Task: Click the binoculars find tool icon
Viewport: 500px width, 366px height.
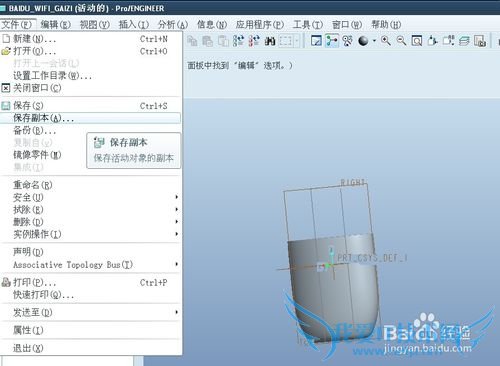Action: click(x=270, y=41)
